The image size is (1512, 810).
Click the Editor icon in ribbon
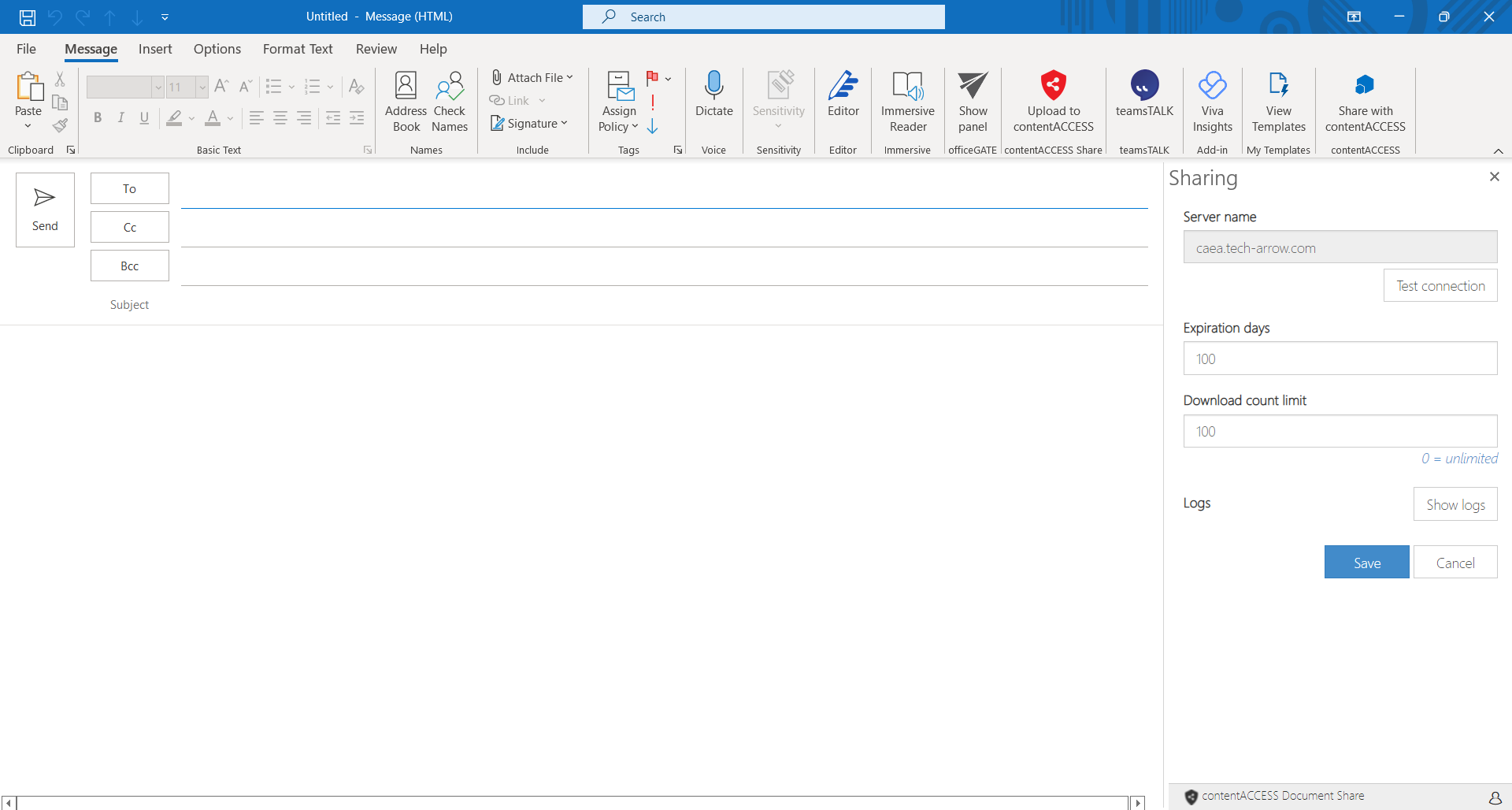pos(843,85)
